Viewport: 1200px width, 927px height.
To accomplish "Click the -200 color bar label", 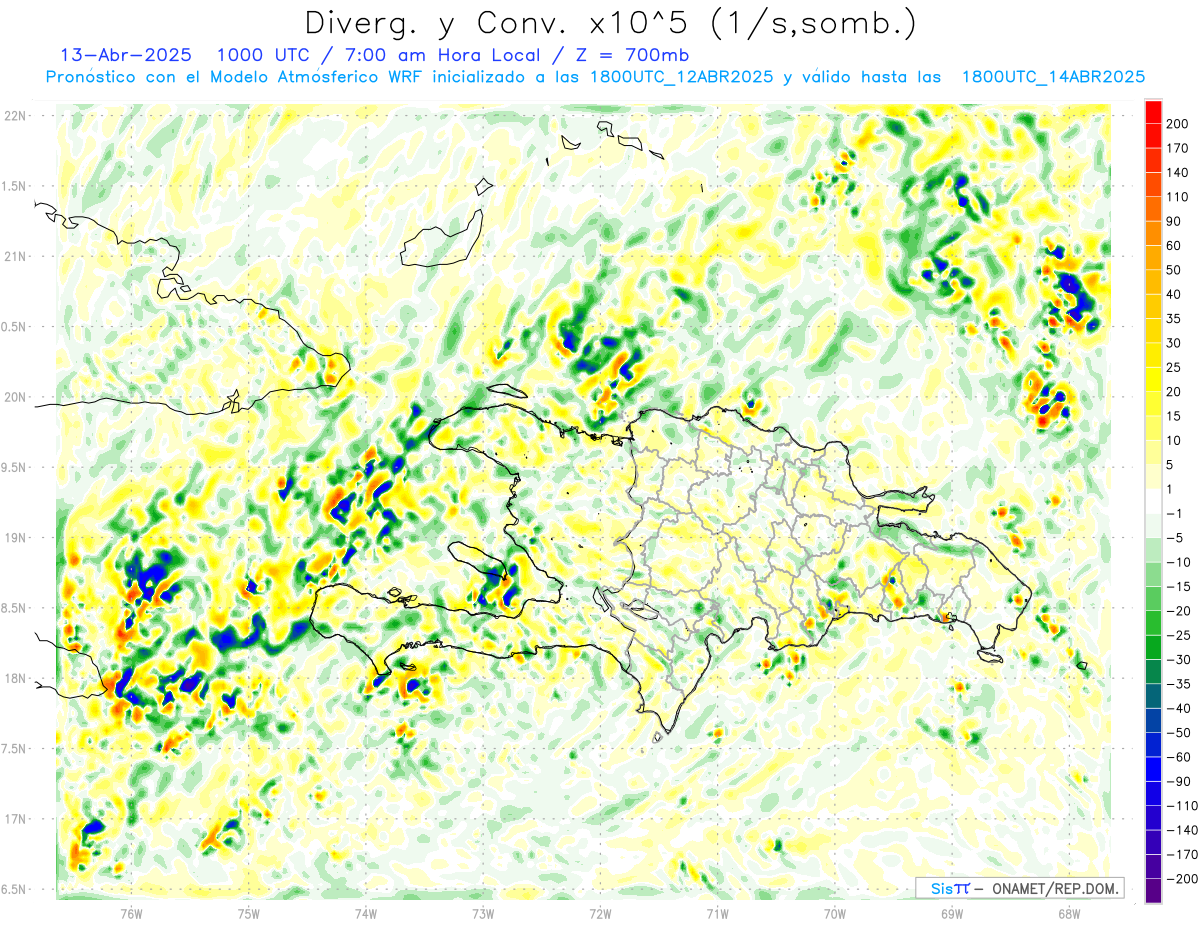I will coord(1180,878).
